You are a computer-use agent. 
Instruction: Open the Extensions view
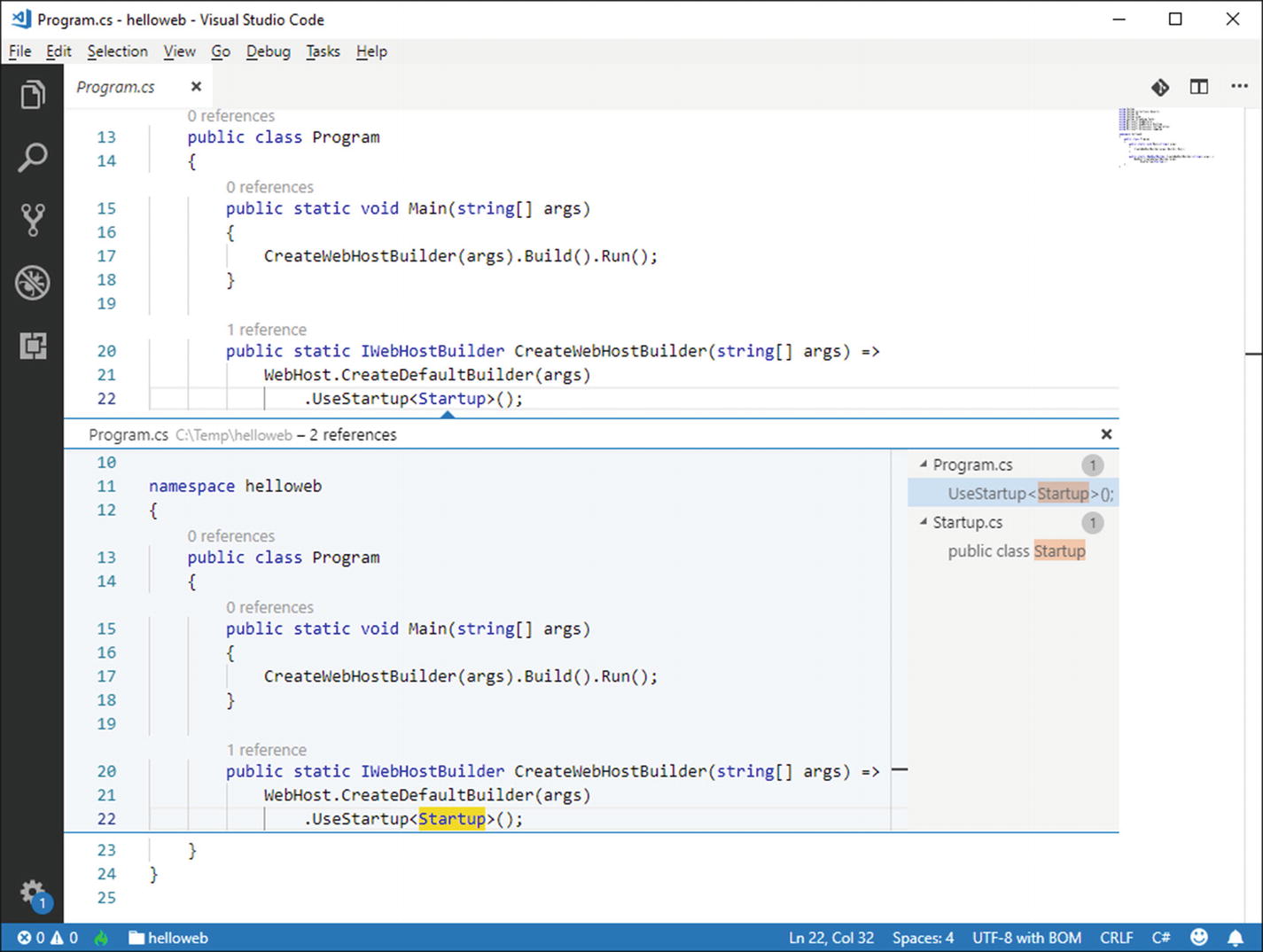33,346
